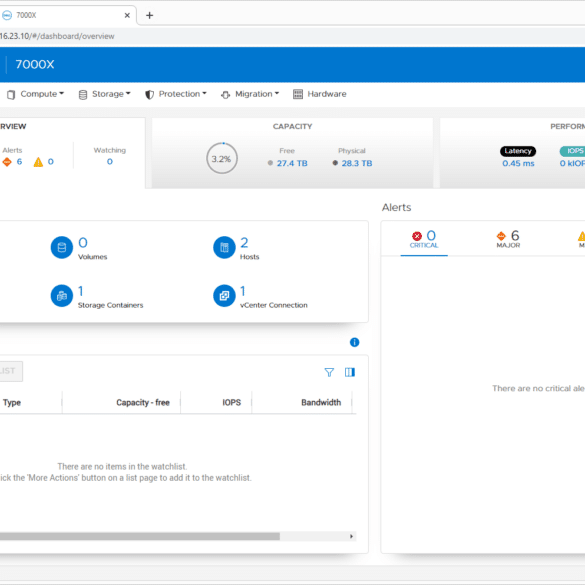Click the watchlist horizontal scrollbar thumb
This screenshot has width=585, height=585.
pos(140,536)
